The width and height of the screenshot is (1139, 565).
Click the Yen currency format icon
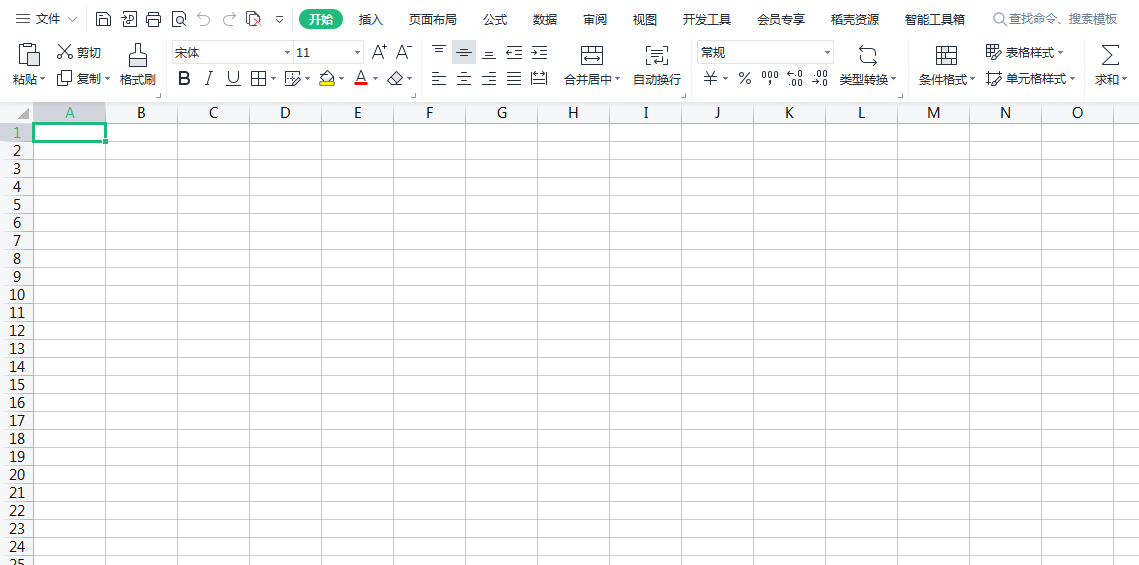pyautogui.click(x=710, y=78)
